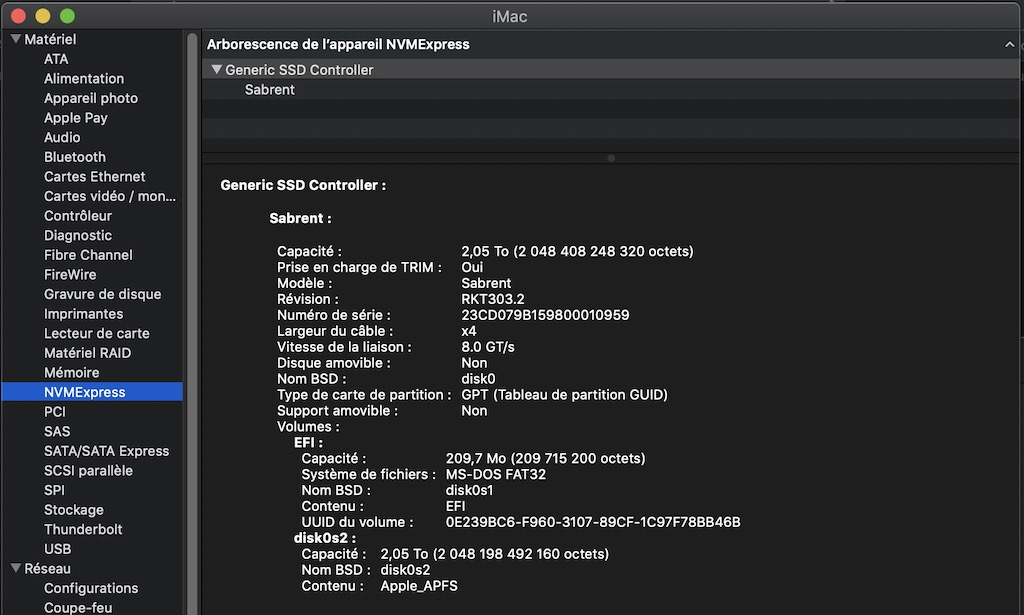Collapse the Réseau section triangle
The width and height of the screenshot is (1024, 615).
point(16,569)
